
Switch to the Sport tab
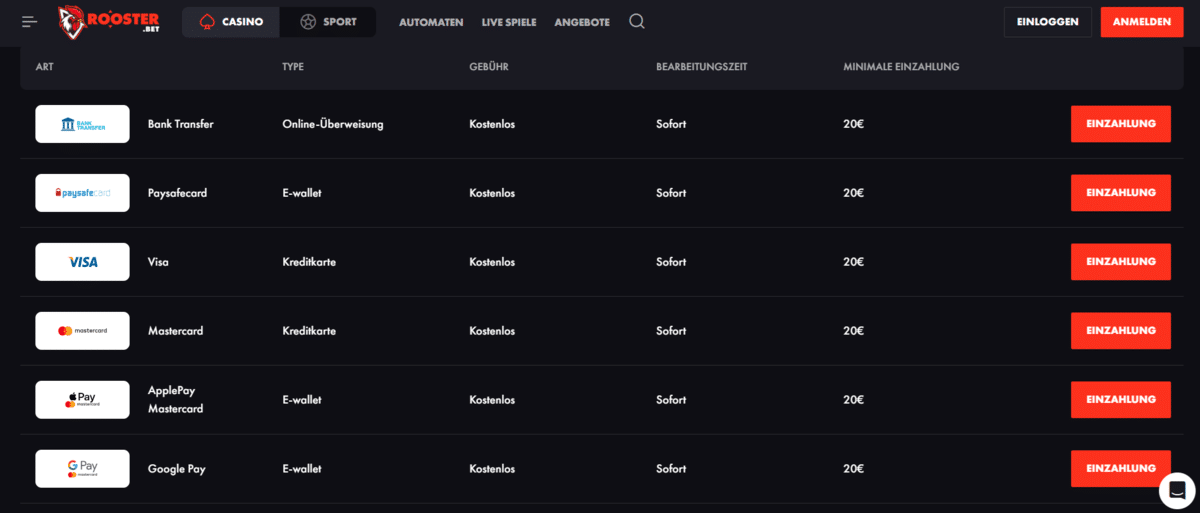[328, 22]
